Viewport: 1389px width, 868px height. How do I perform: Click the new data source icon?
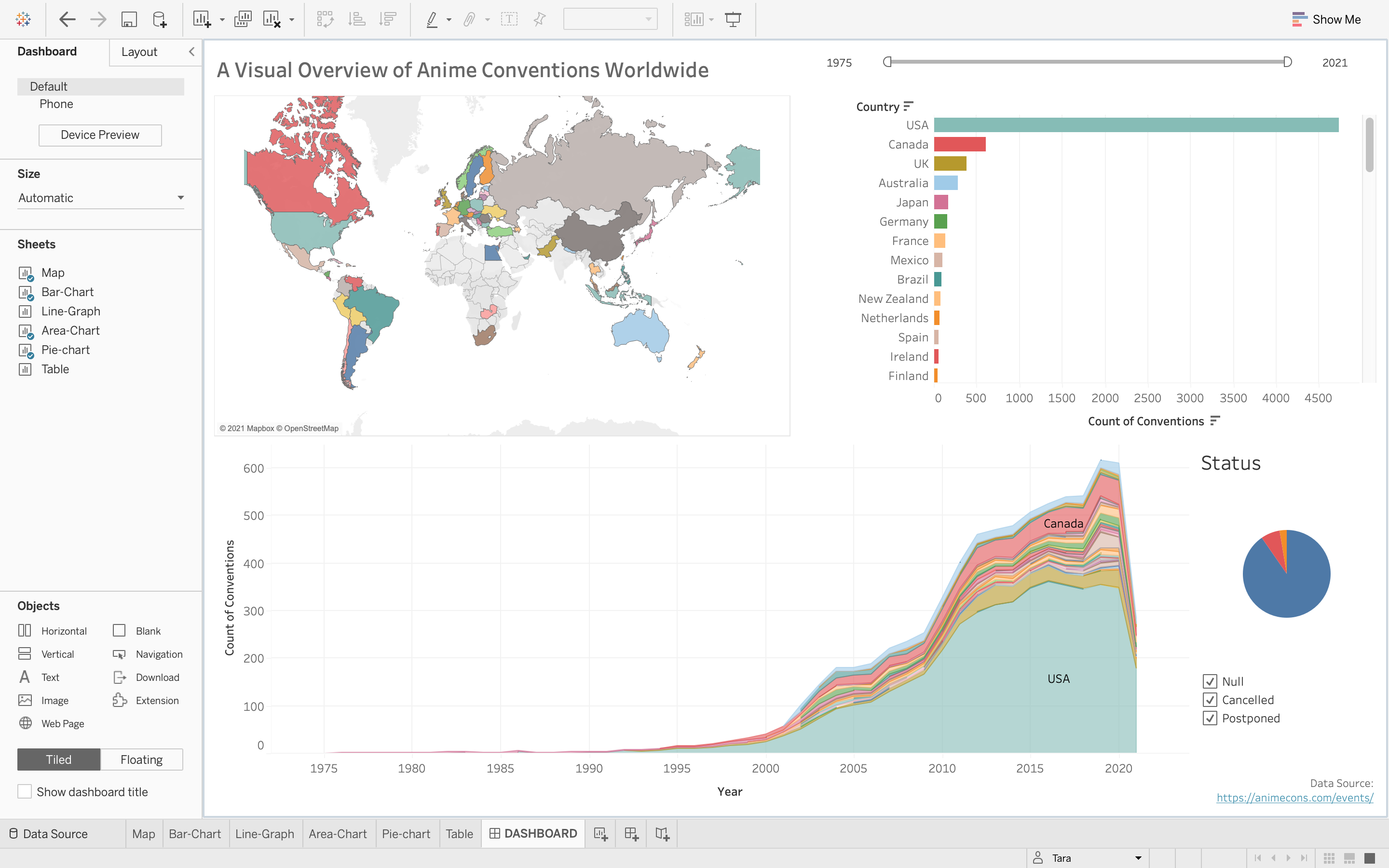pyautogui.click(x=160, y=19)
